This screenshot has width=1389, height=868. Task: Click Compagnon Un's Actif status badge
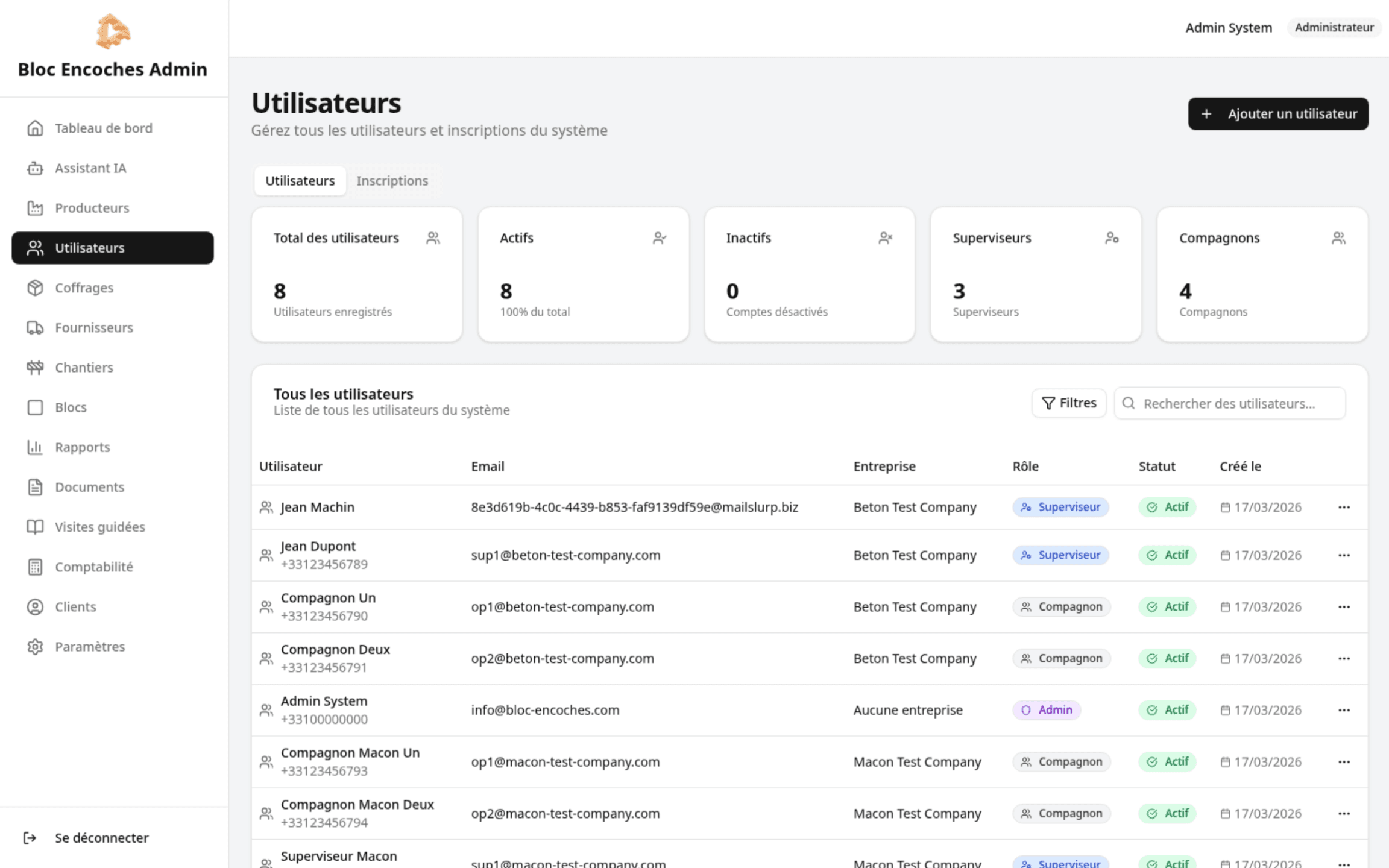(x=1167, y=607)
